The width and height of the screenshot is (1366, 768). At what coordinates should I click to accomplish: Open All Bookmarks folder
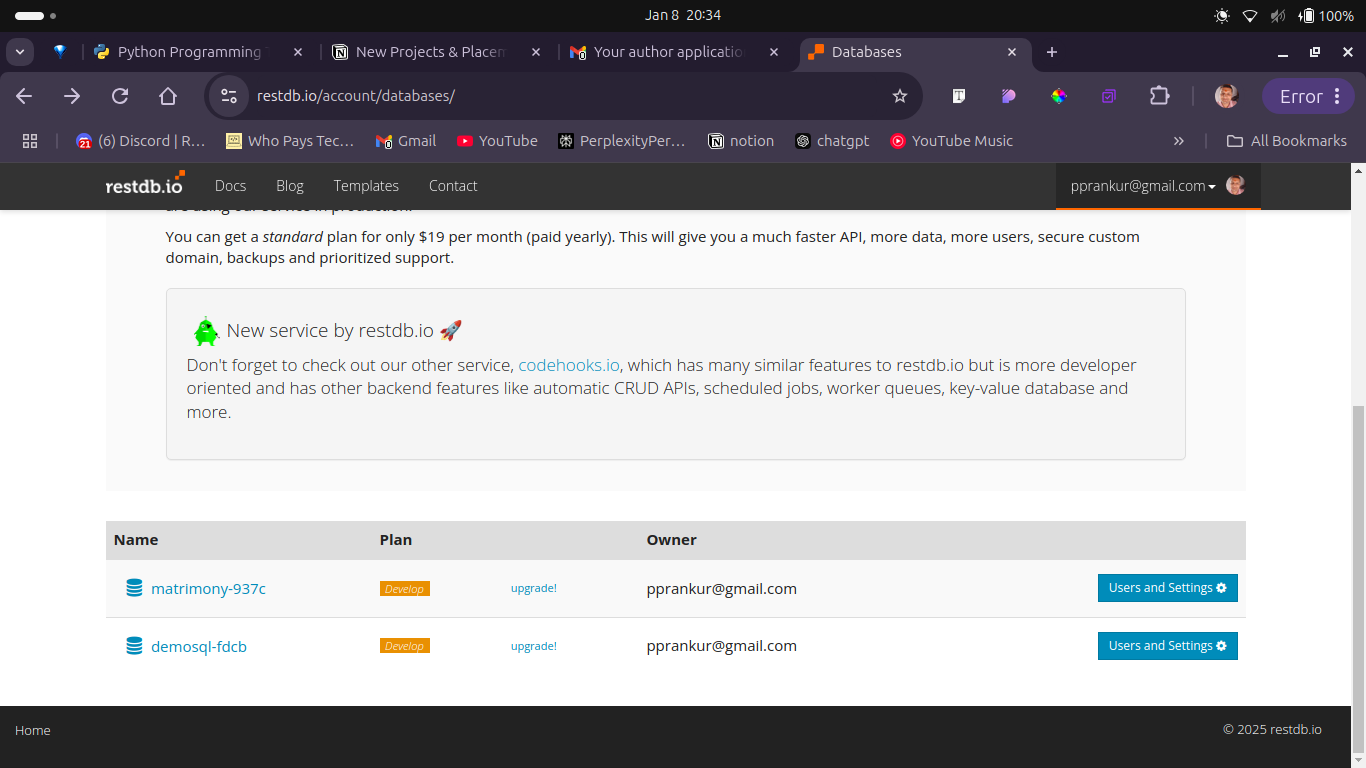pos(1287,141)
